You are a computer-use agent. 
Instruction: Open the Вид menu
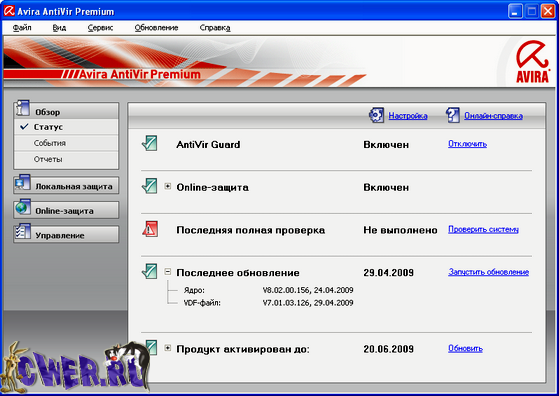tap(59, 28)
